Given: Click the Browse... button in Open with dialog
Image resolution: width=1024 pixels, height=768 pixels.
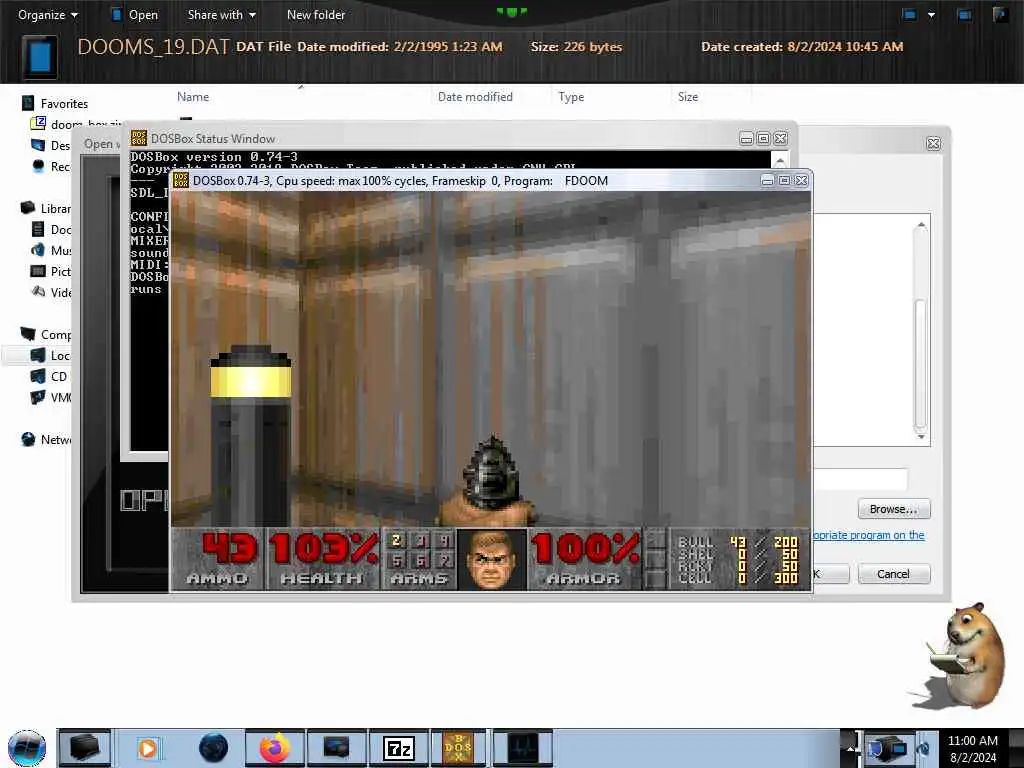Looking at the screenshot, I should 893,509.
